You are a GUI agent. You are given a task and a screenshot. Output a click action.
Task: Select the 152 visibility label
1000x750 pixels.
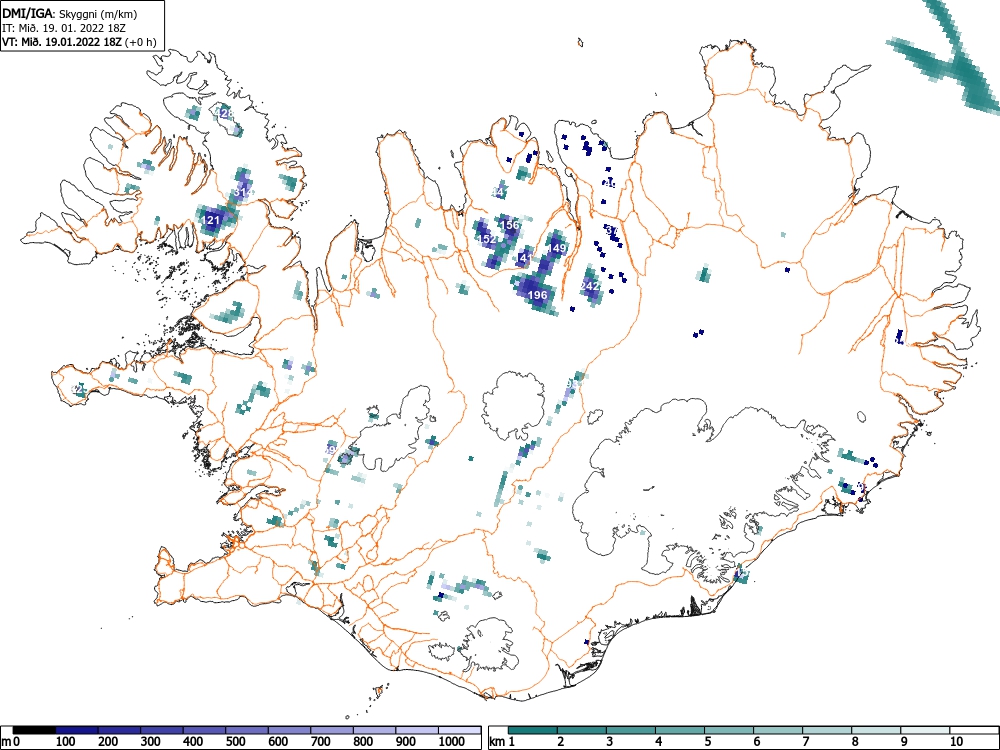pos(487,239)
